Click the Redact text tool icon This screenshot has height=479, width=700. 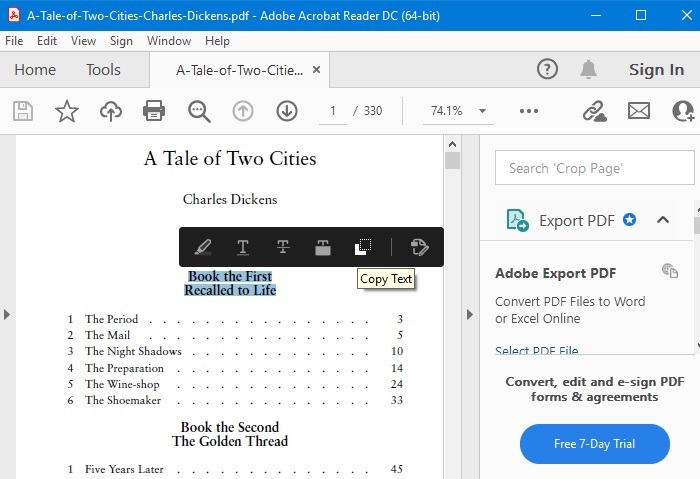point(323,247)
